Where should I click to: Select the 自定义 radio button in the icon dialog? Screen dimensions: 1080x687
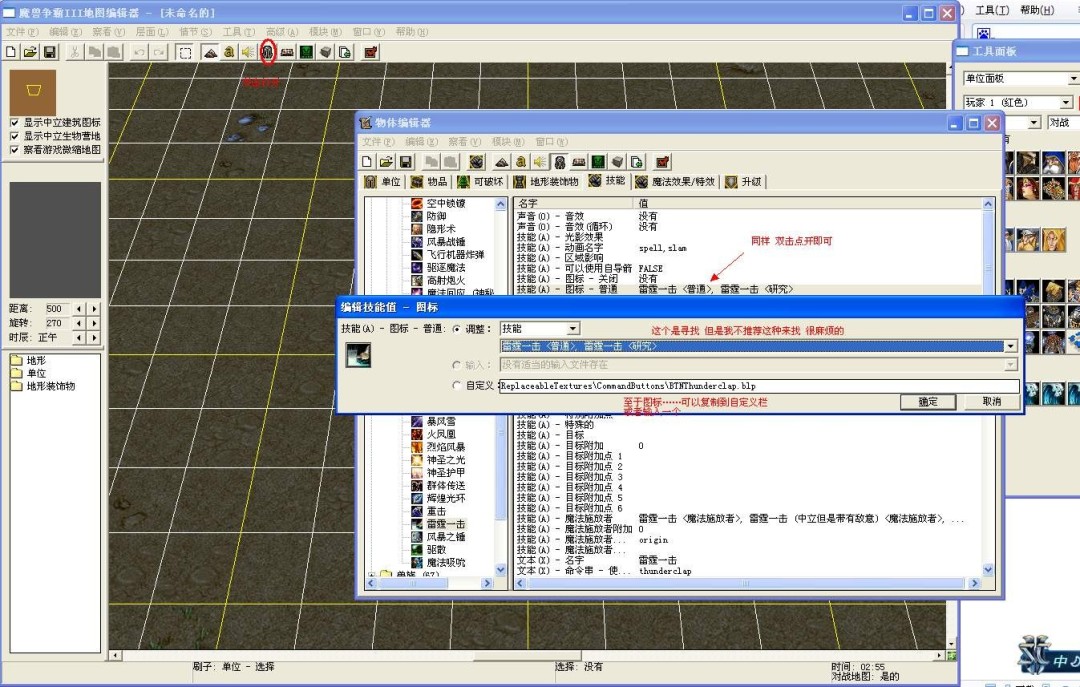458,385
